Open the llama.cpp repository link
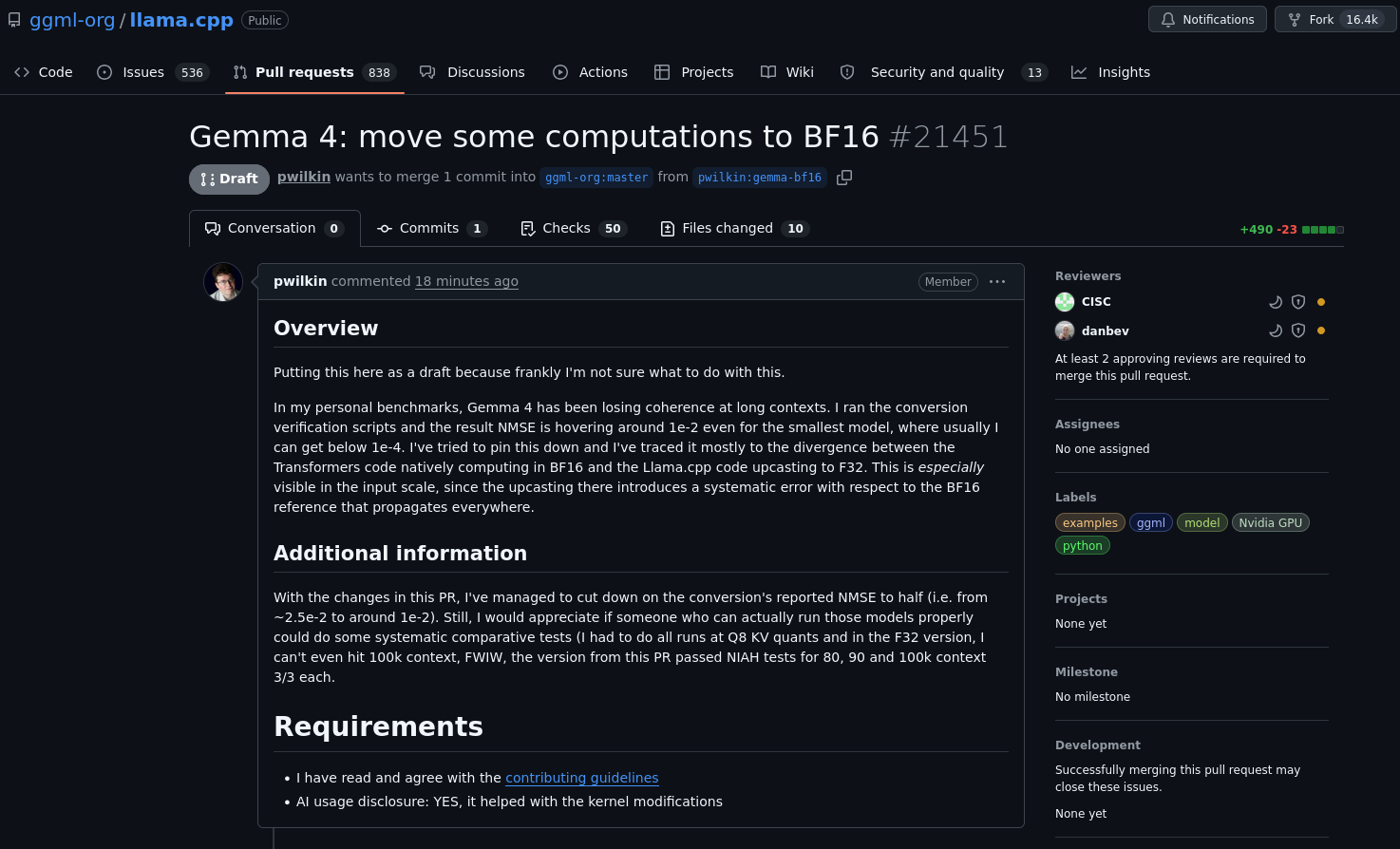This screenshot has width=1400, height=849. click(x=181, y=20)
